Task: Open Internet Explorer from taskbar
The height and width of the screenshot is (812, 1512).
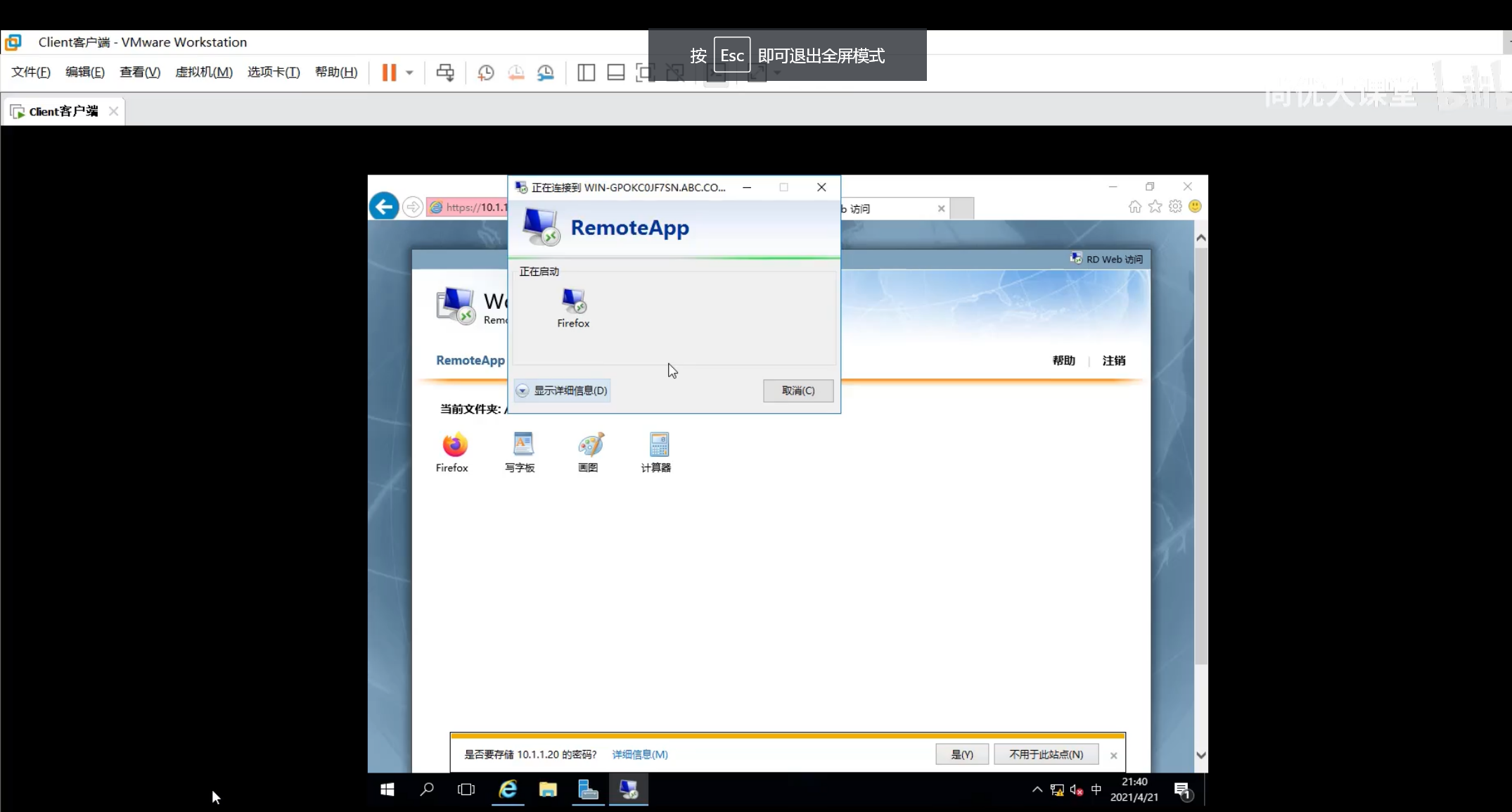Action: click(507, 789)
